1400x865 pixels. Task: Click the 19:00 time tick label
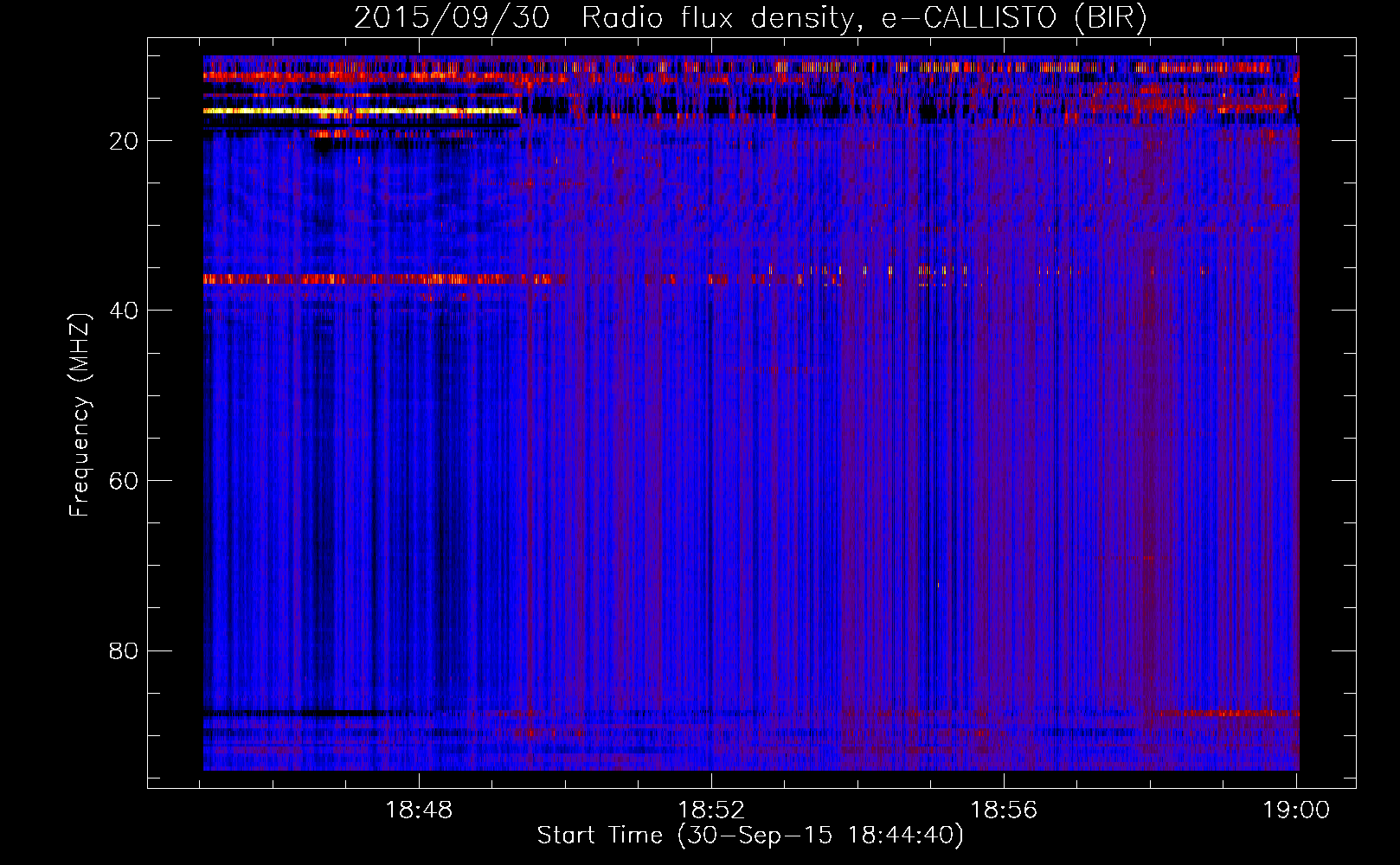[1295, 811]
